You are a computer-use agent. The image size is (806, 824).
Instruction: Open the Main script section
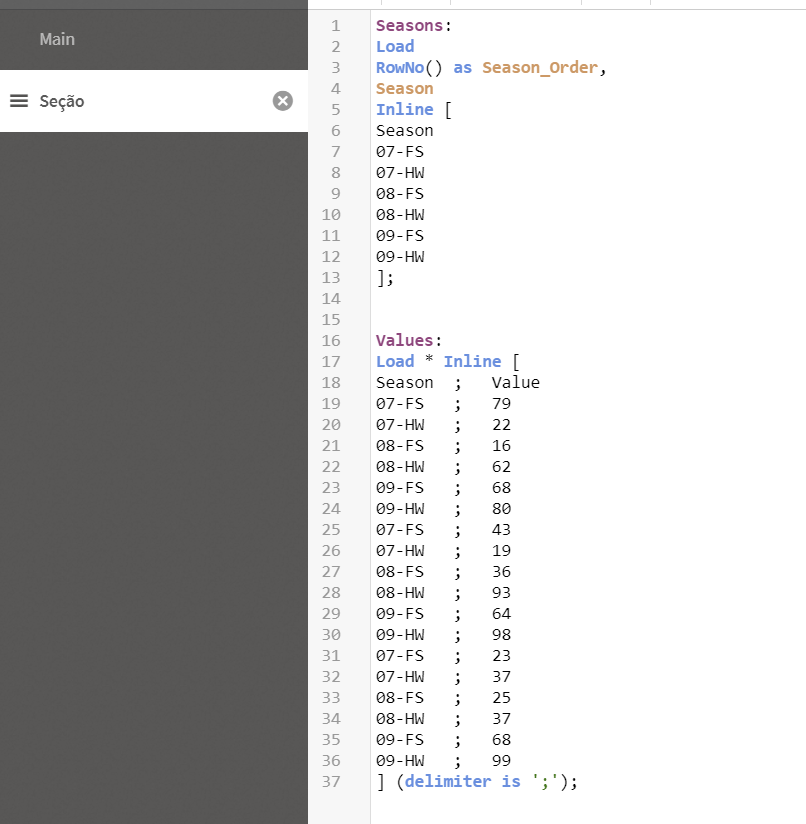click(57, 39)
